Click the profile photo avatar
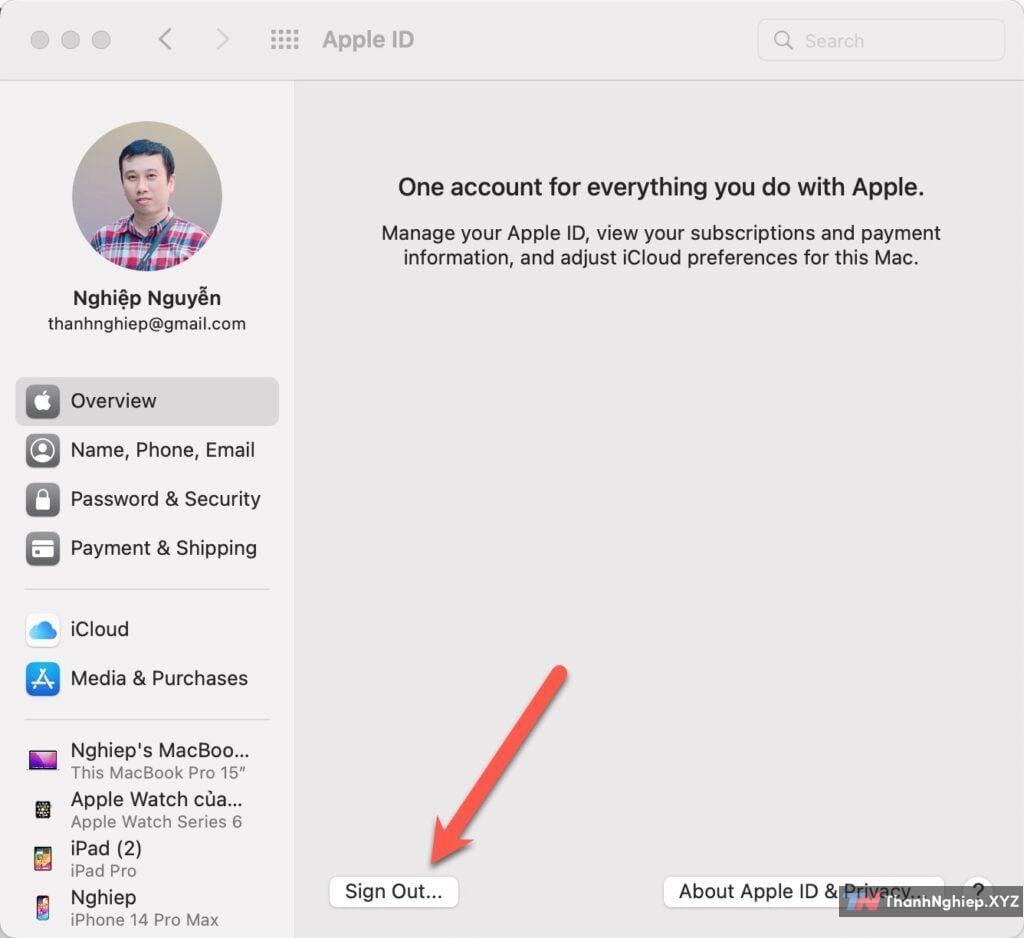1024x938 pixels. point(147,196)
